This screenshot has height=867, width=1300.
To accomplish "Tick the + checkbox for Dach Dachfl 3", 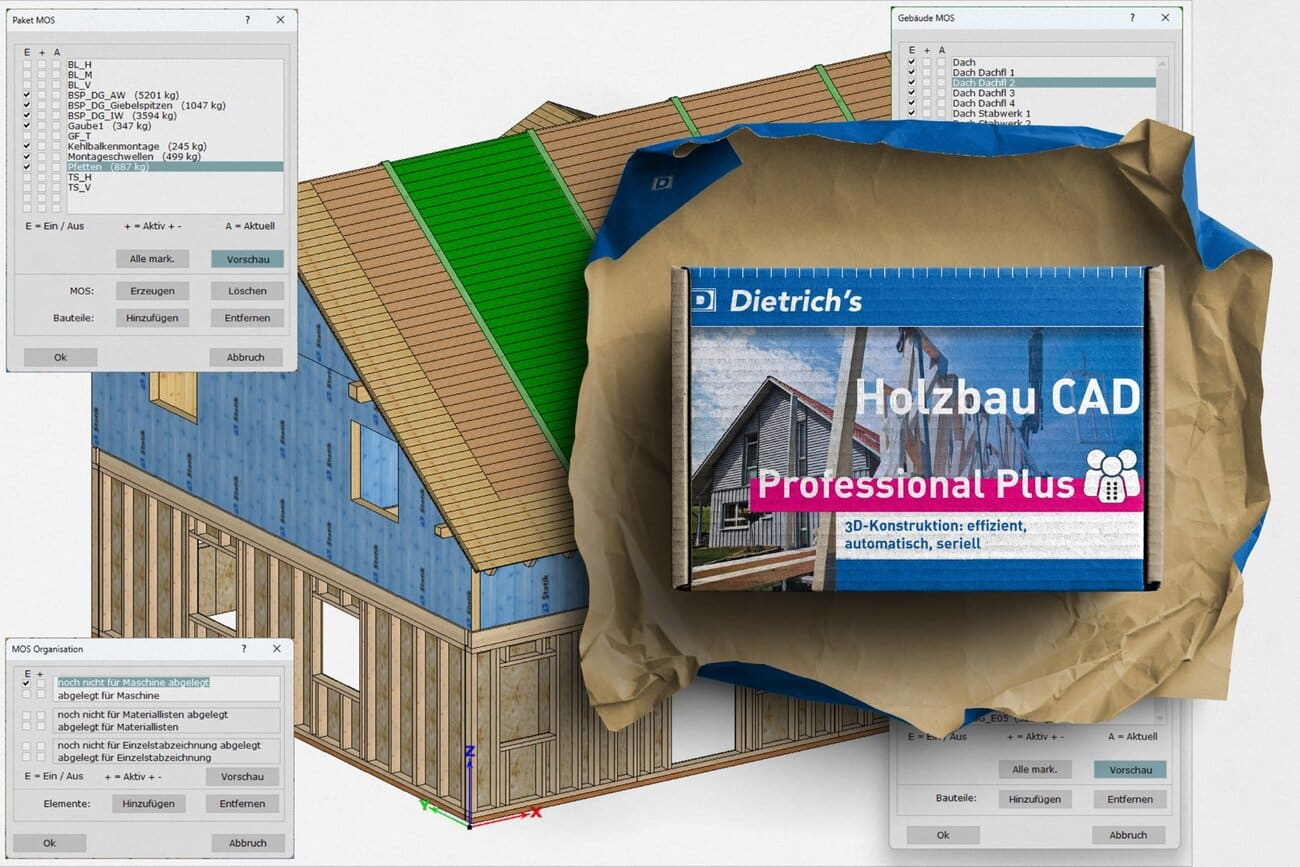I will coord(926,93).
